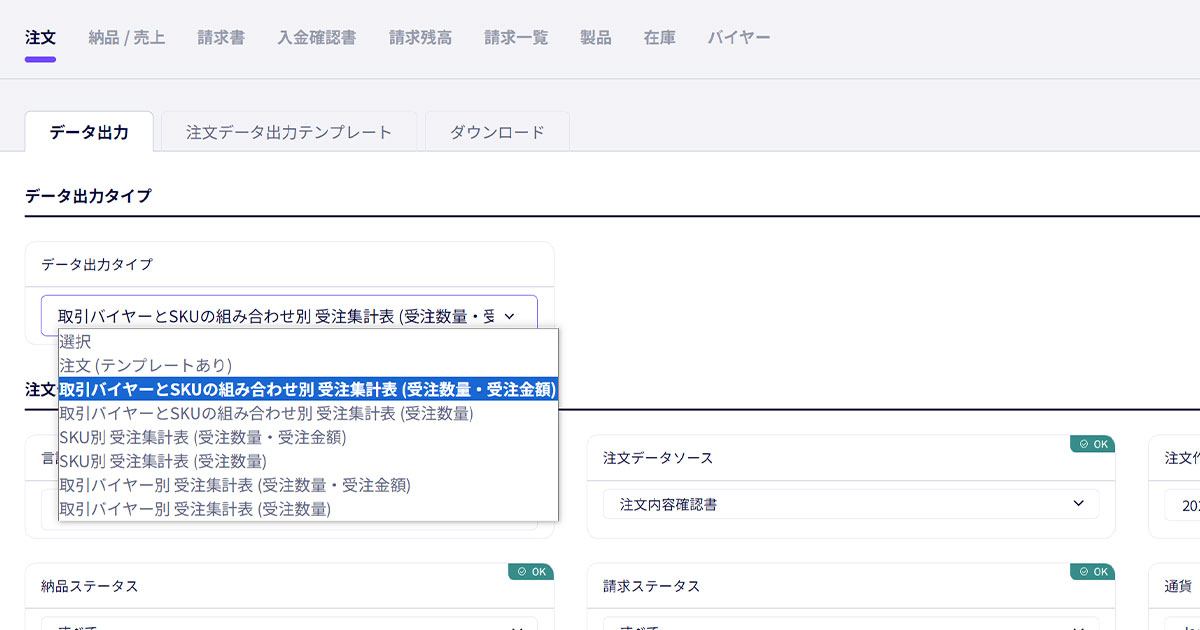The height and width of the screenshot is (630, 1200).
Task: Click the データ出力タイプ section heading
Action: (x=88, y=195)
